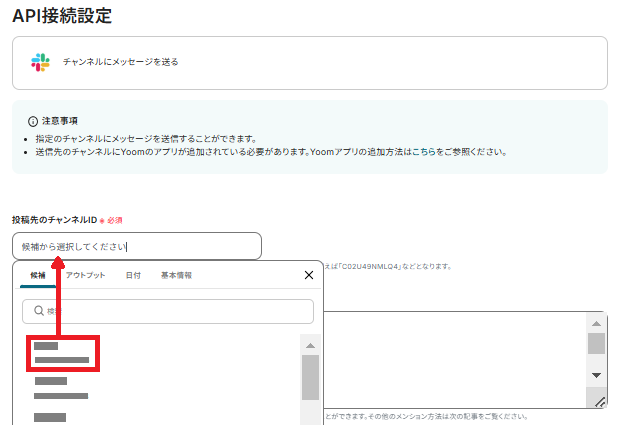Click the candidate list scrollbar thumb
The height and width of the screenshot is (425, 622).
(x=310, y=377)
